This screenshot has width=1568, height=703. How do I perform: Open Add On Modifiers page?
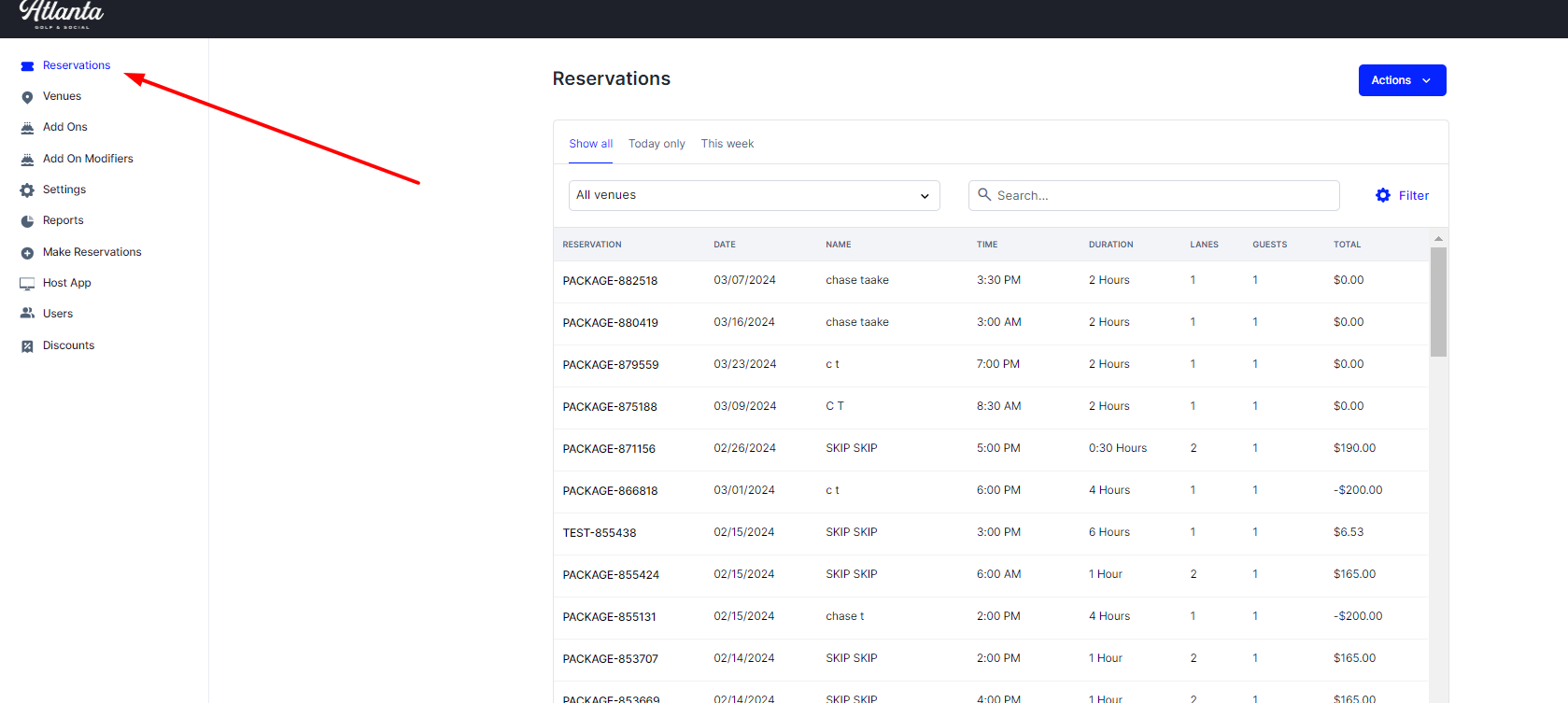point(88,159)
